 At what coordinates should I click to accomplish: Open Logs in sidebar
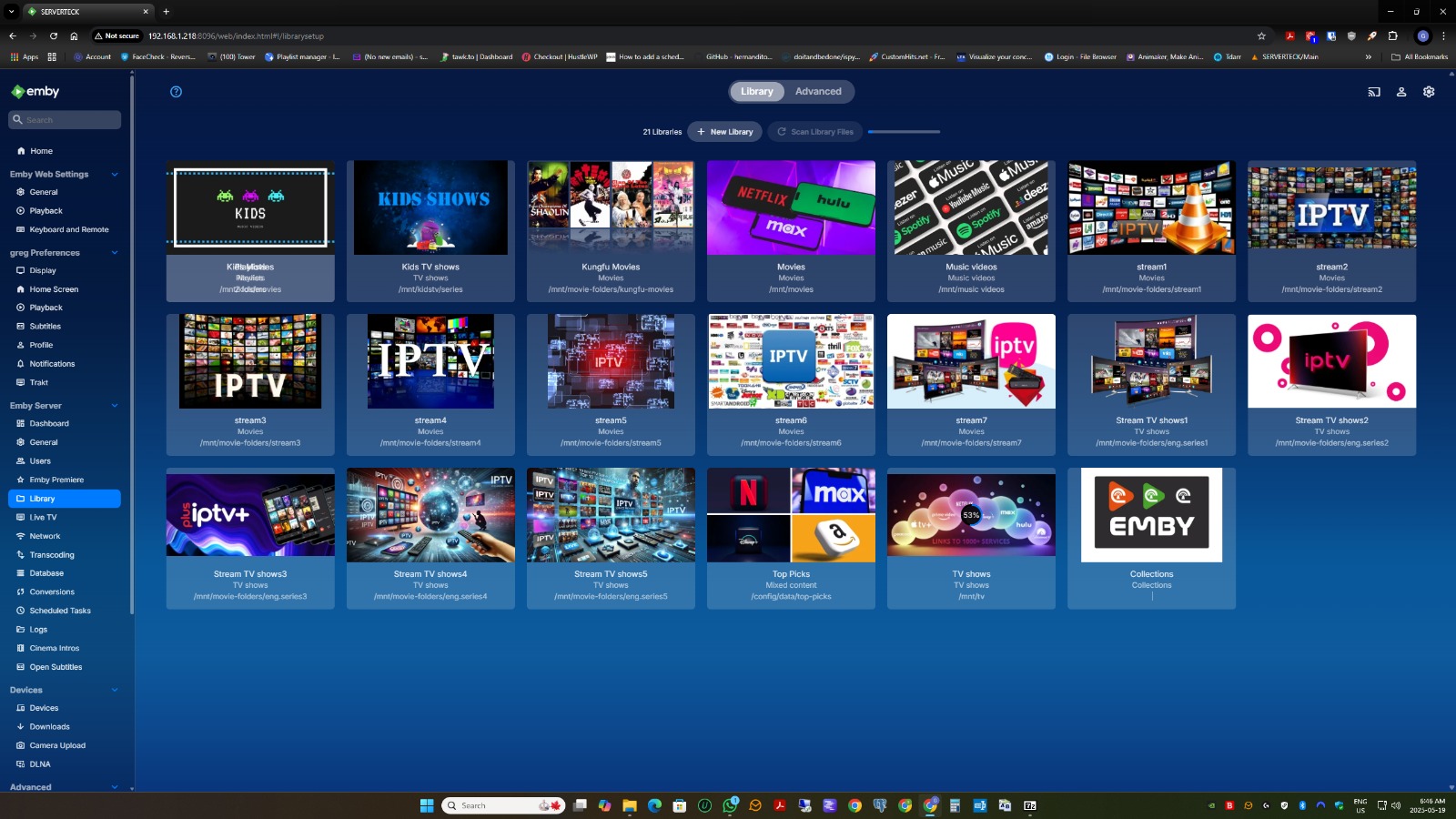coord(65,630)
